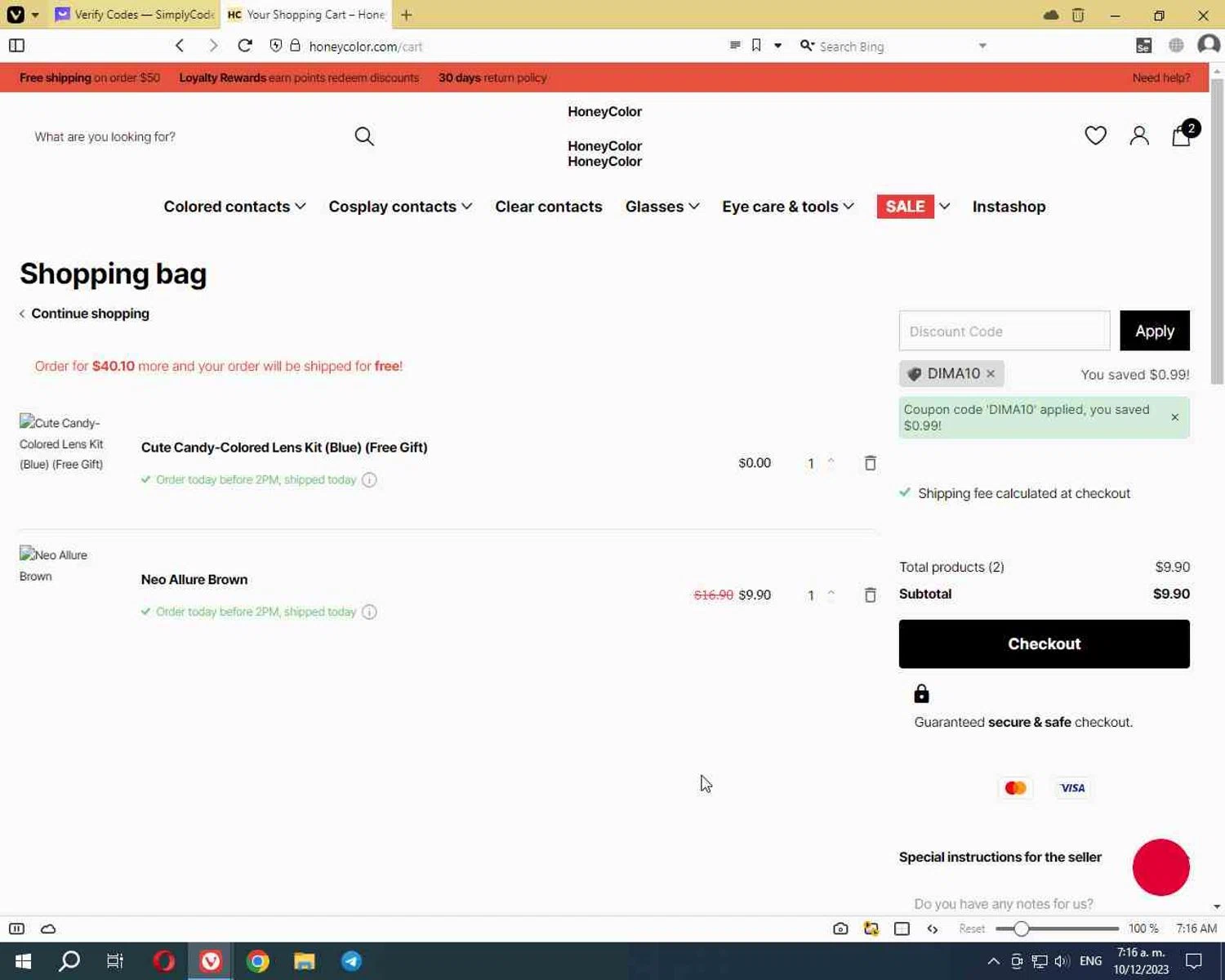This screenshot has height=980, width=1225.
Task: Reload the current page
Action: click(x=245, y=46)
